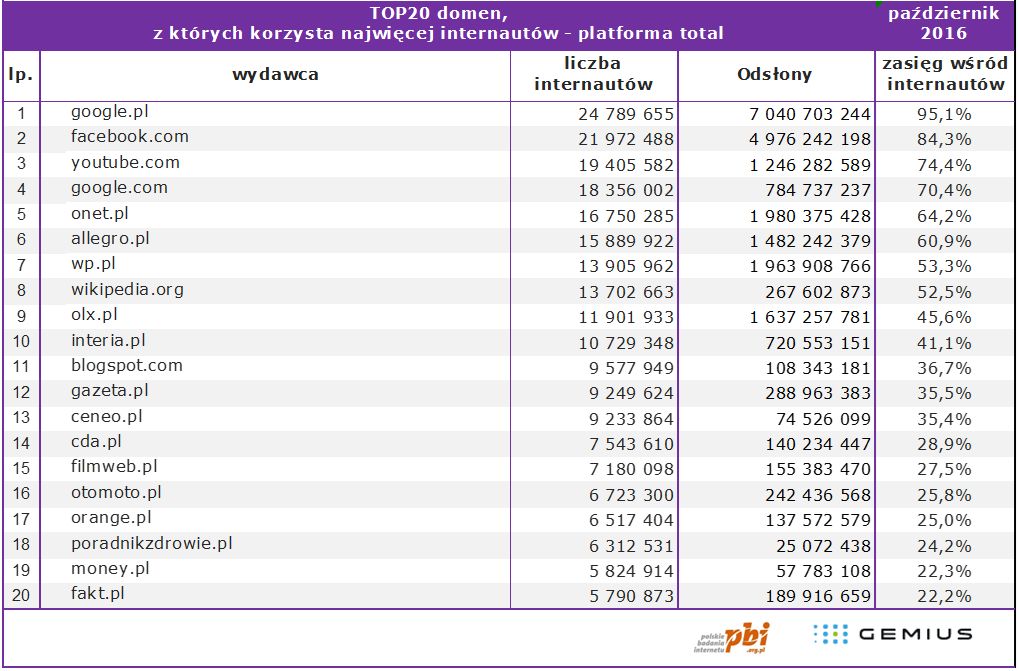Click the 'październik 2016' date label
Image resolution: width=1019 pixels, height=671 pixels.
(x=944, y=23)
